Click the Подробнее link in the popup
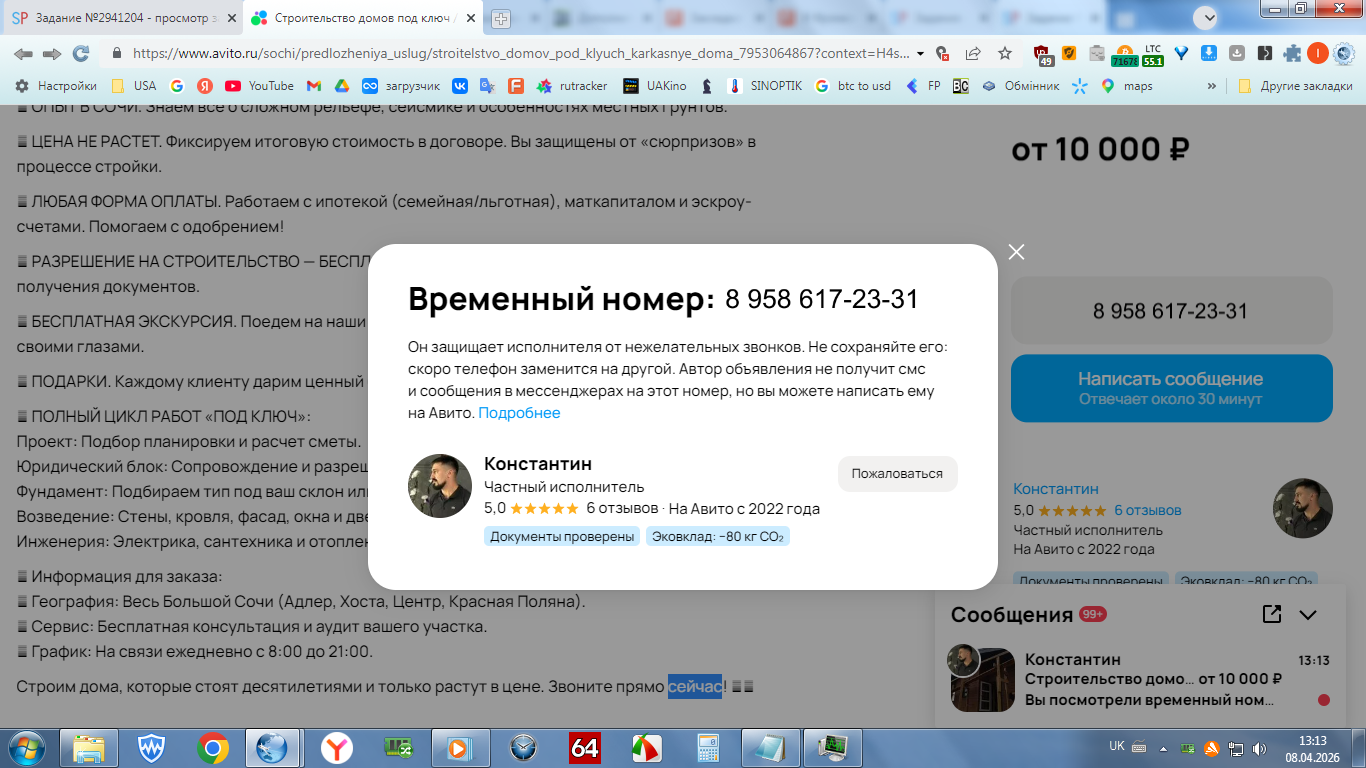This screenshot has height=768, width=1366. click(x=519, y=413)
